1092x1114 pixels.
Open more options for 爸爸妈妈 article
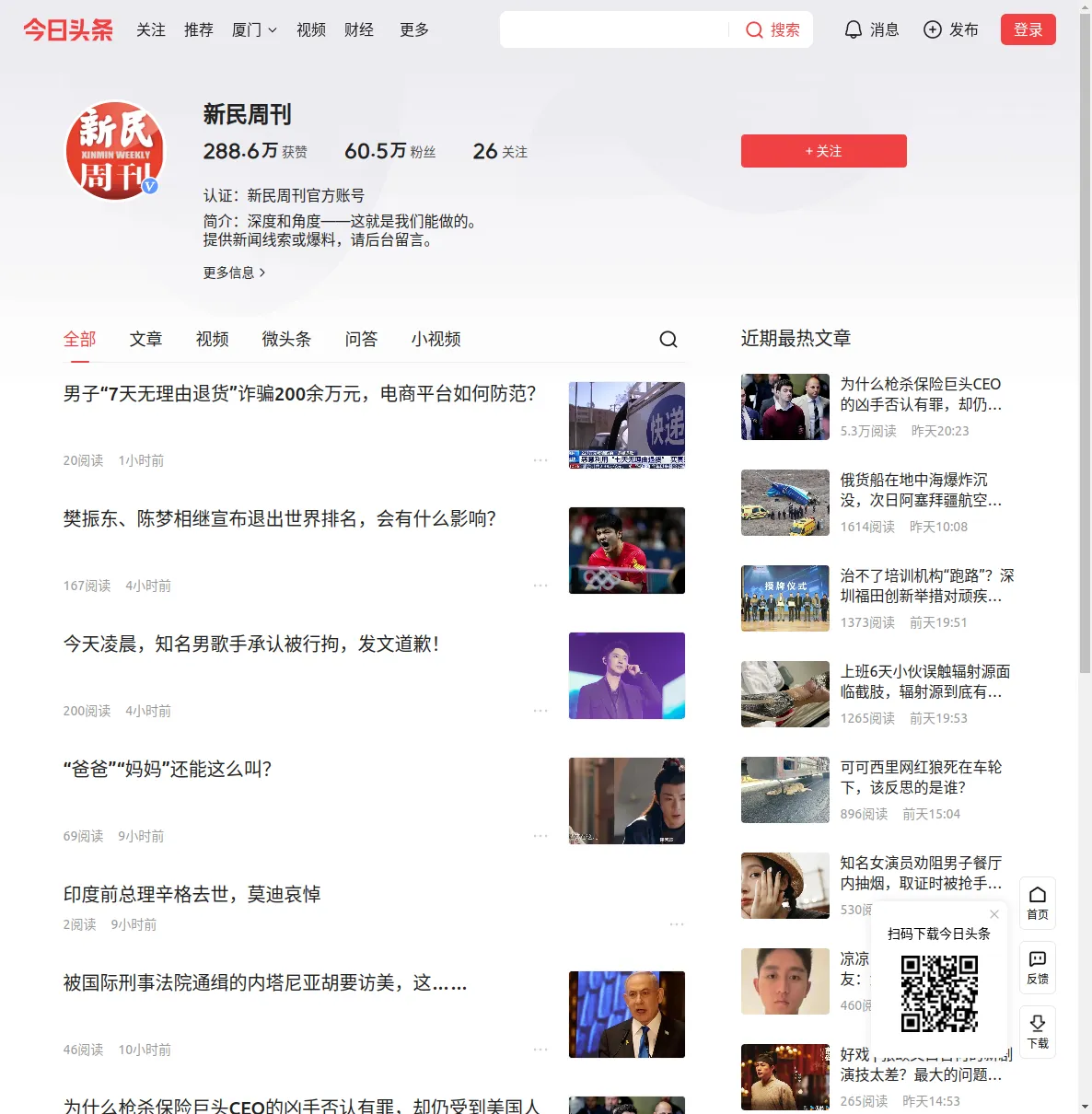[540, 836]
